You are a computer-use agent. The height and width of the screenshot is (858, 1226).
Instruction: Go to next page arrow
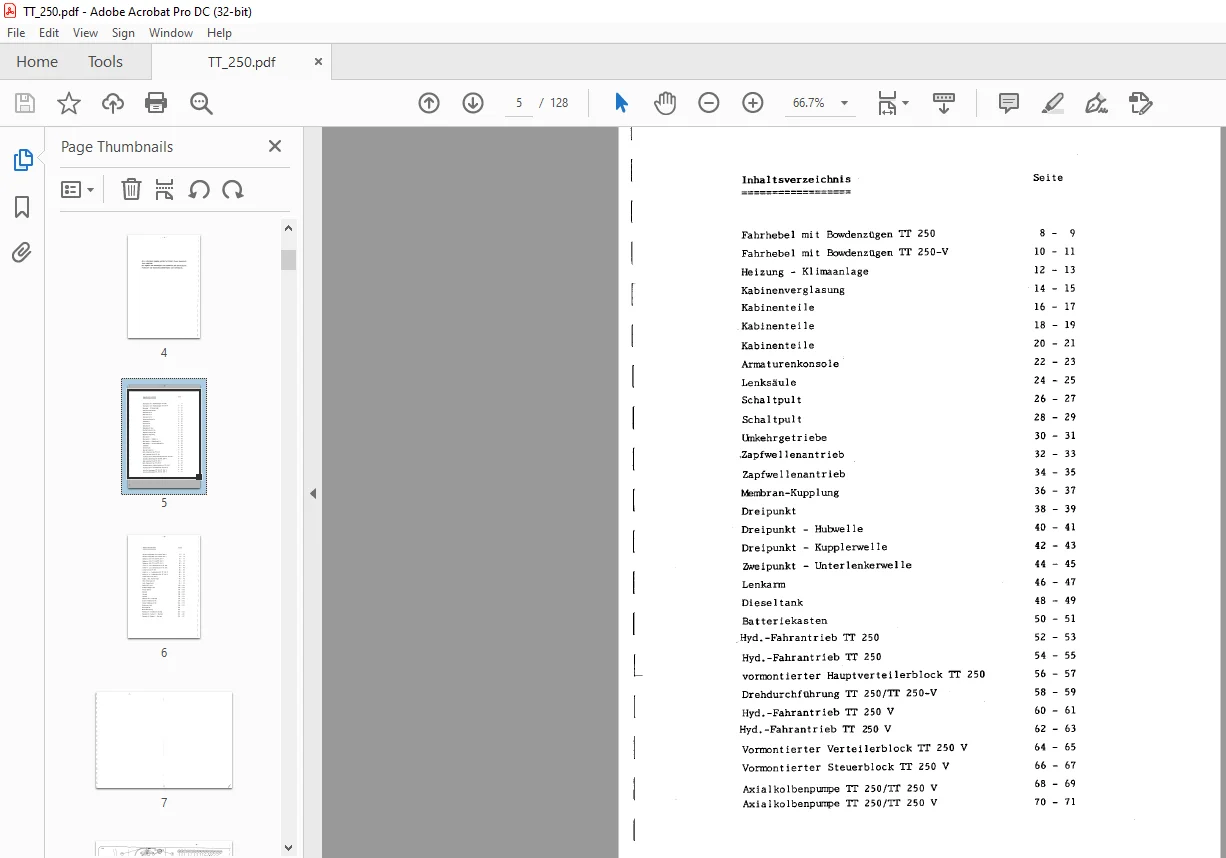473,103
